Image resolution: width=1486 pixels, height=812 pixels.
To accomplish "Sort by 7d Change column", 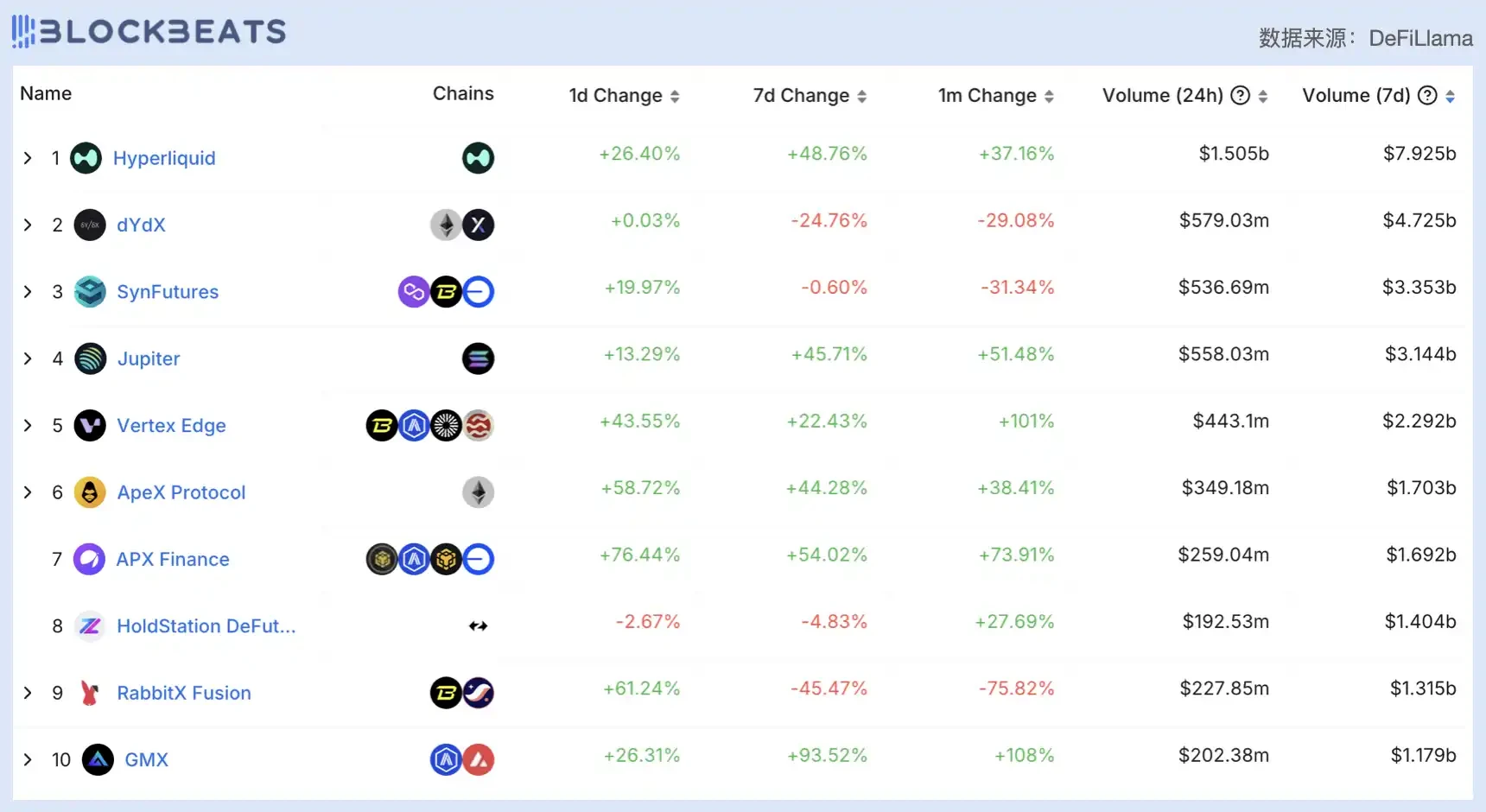I will pyautogui.click(x=861, y=96).
